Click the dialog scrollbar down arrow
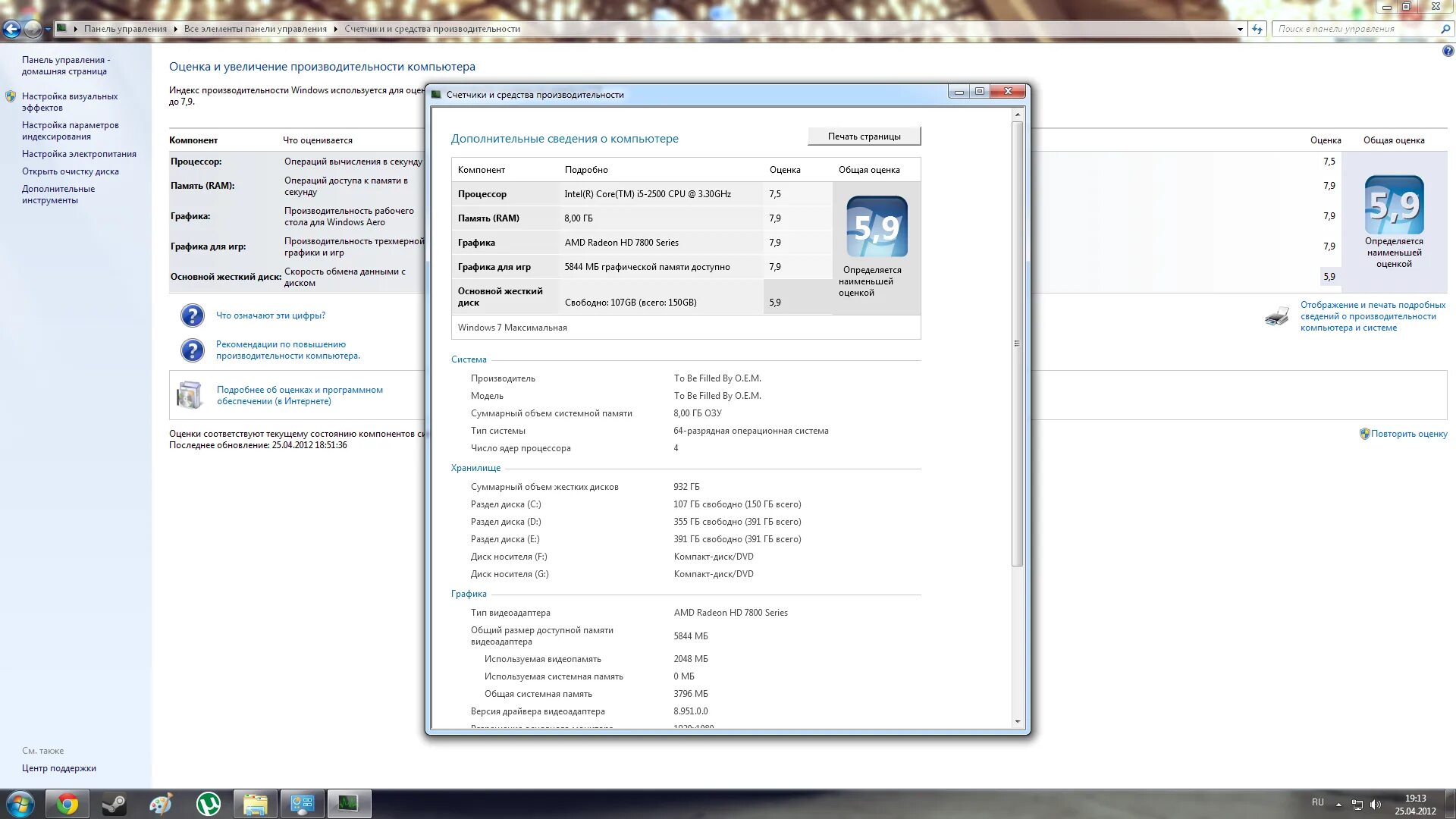 (x=1018, y=722)
